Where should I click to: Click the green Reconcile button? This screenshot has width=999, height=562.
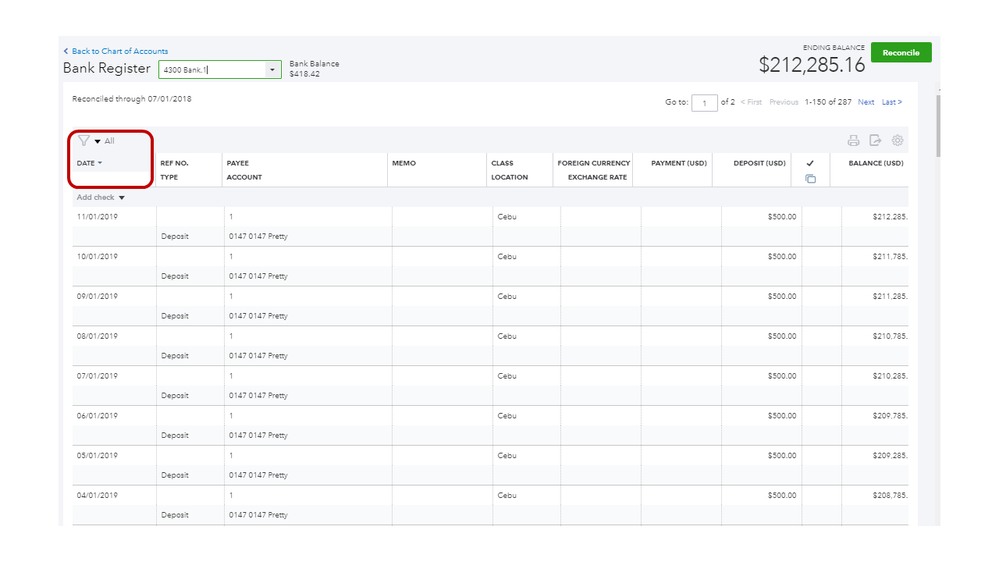tap(900, 53)
